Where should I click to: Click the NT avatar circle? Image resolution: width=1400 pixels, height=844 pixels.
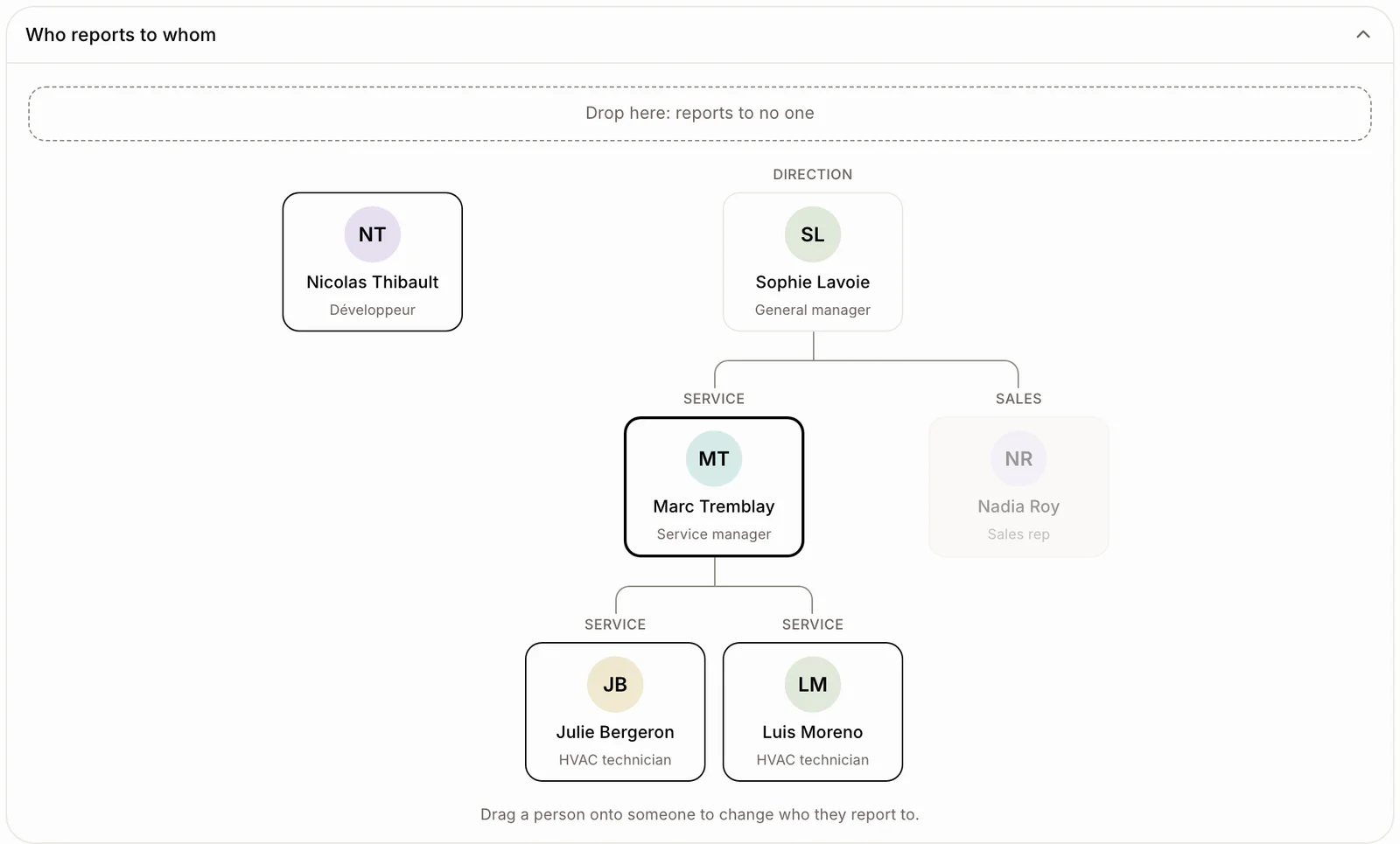click(372, 234)
